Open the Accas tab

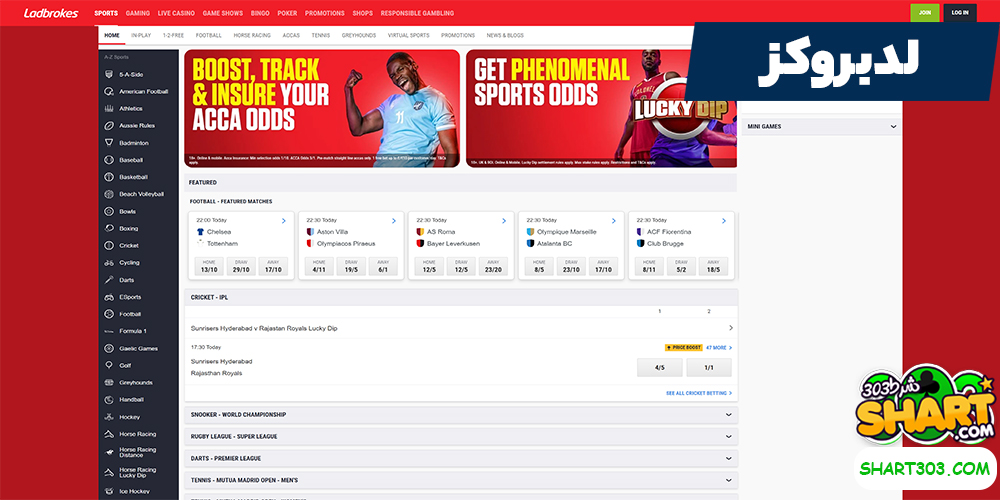click(x=291, y=35)
